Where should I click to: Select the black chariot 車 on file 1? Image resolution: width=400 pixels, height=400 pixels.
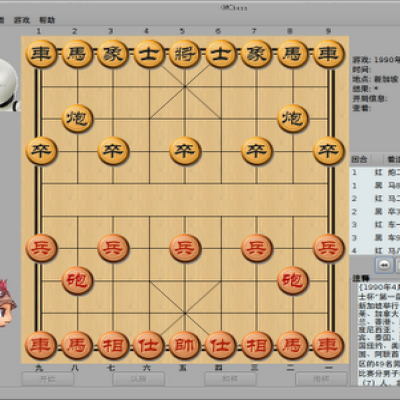pos(41,54)
